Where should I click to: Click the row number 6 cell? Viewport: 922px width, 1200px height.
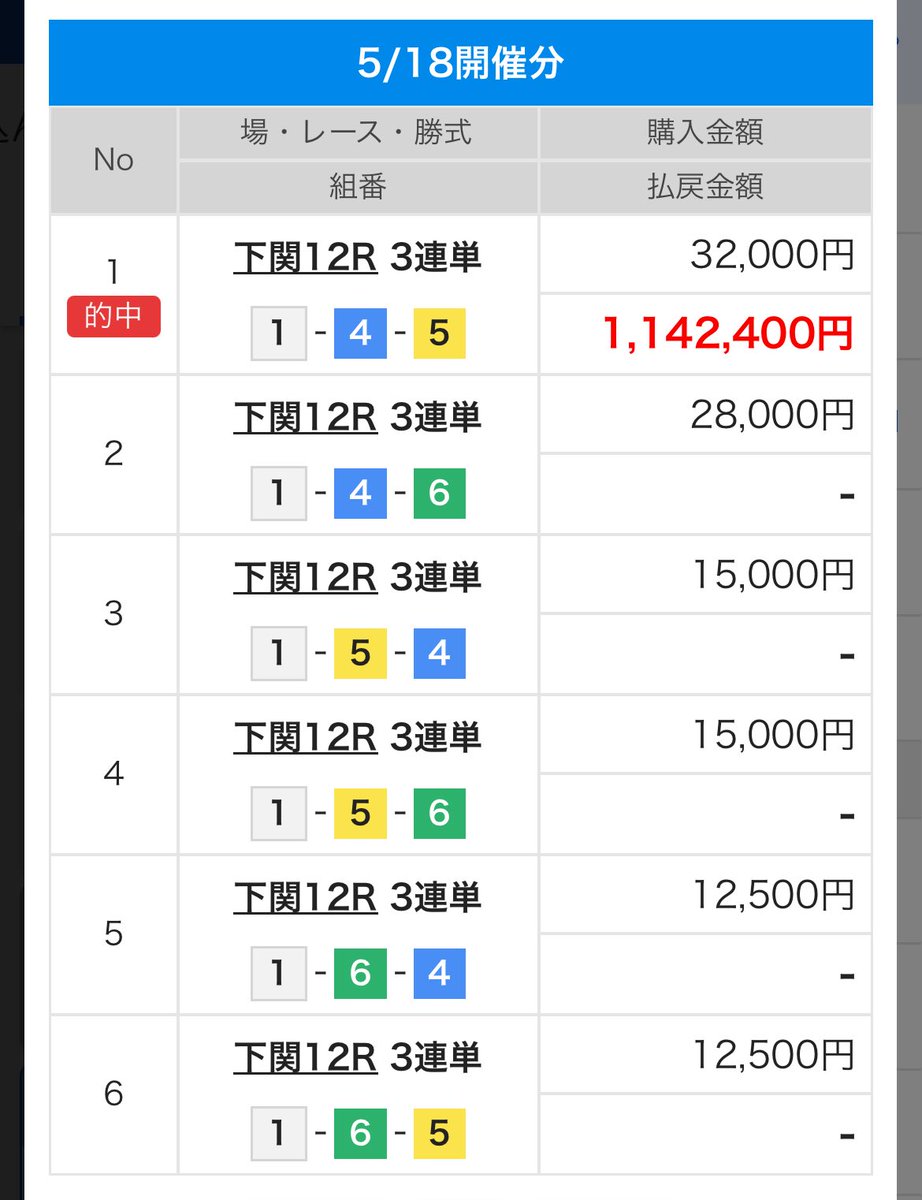(114, 1094)
